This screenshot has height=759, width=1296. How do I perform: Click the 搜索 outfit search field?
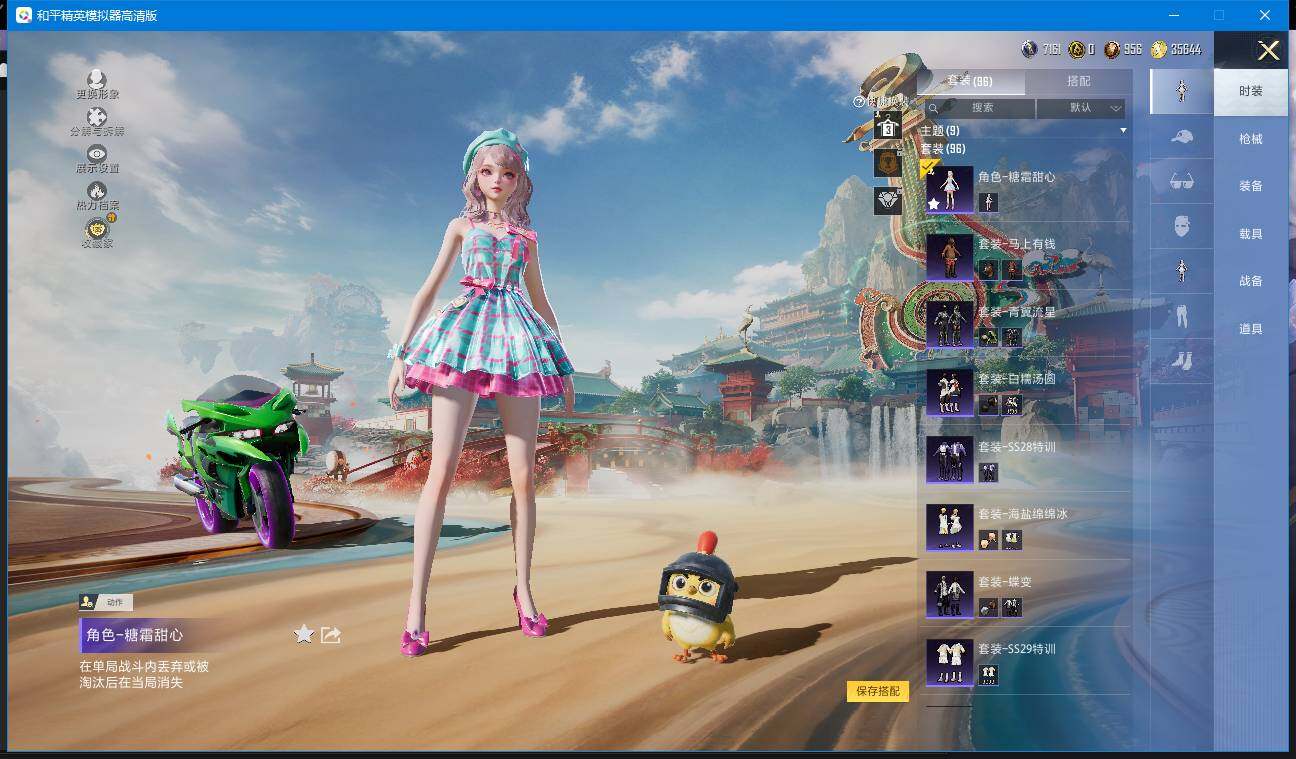pyautogui.click(x=980, y=108)
